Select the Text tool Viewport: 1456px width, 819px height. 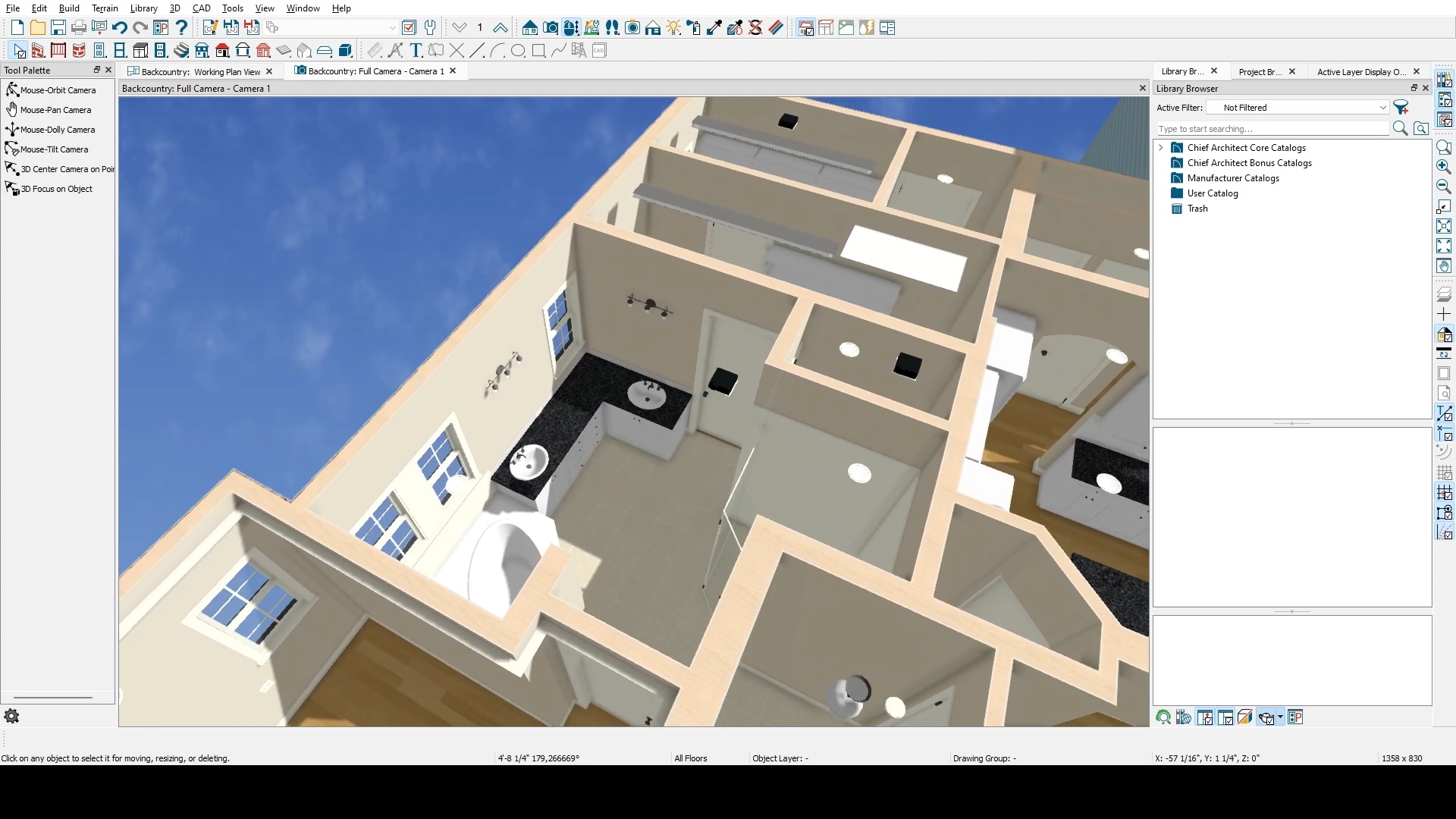416,51
